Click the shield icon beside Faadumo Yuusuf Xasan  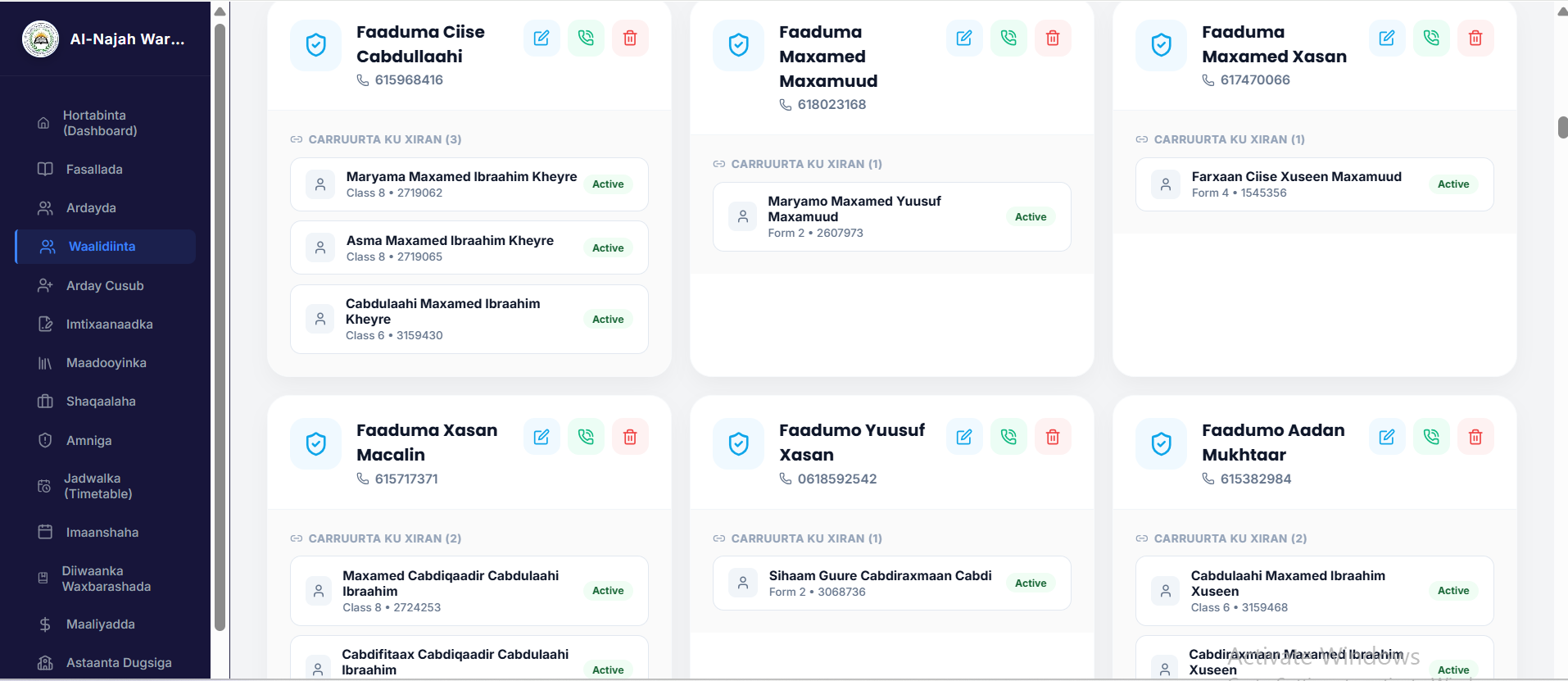point(738,444)
